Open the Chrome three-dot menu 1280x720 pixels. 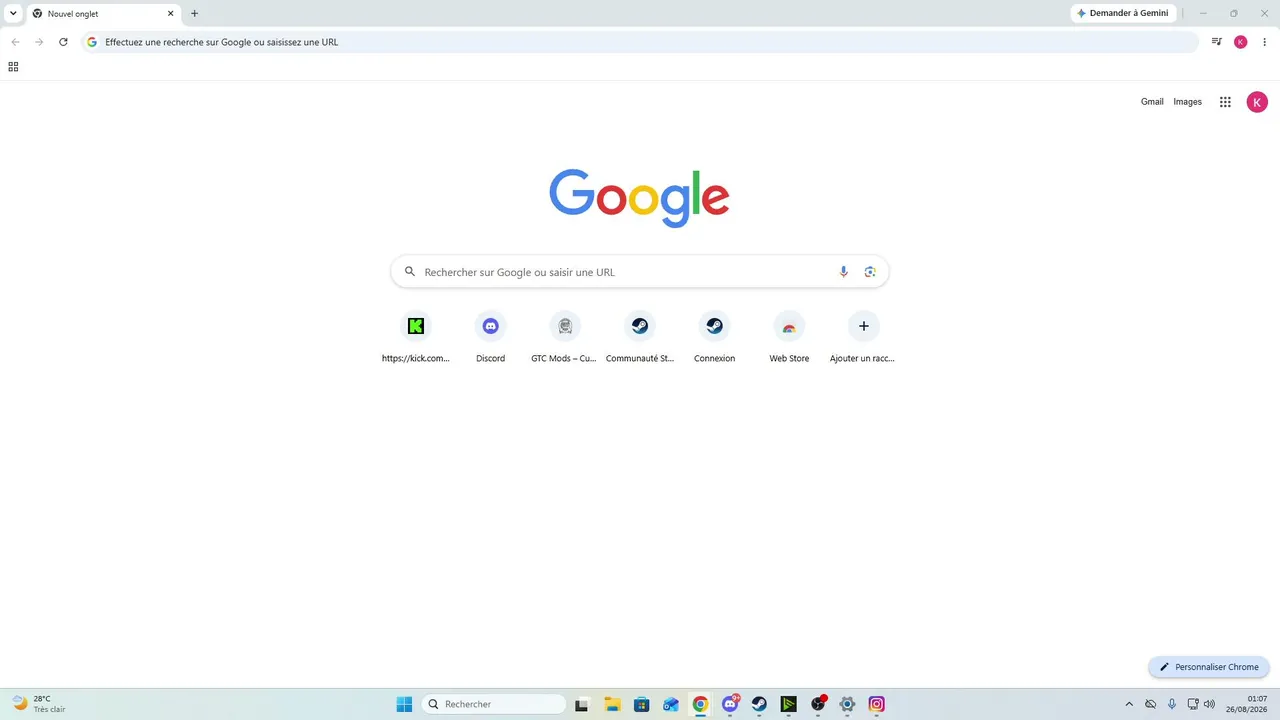point(1264,42)
